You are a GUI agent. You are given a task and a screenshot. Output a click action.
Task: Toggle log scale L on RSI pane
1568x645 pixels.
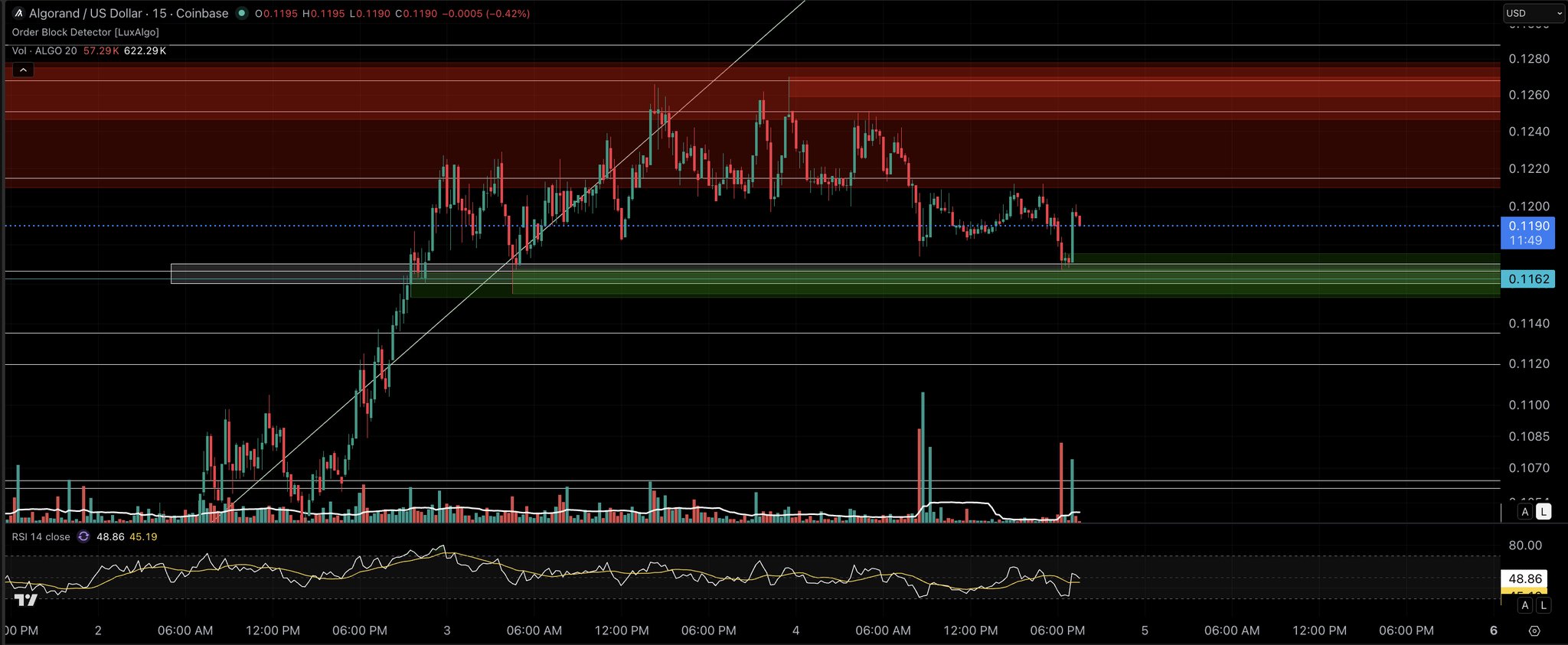coord(1543,605)
